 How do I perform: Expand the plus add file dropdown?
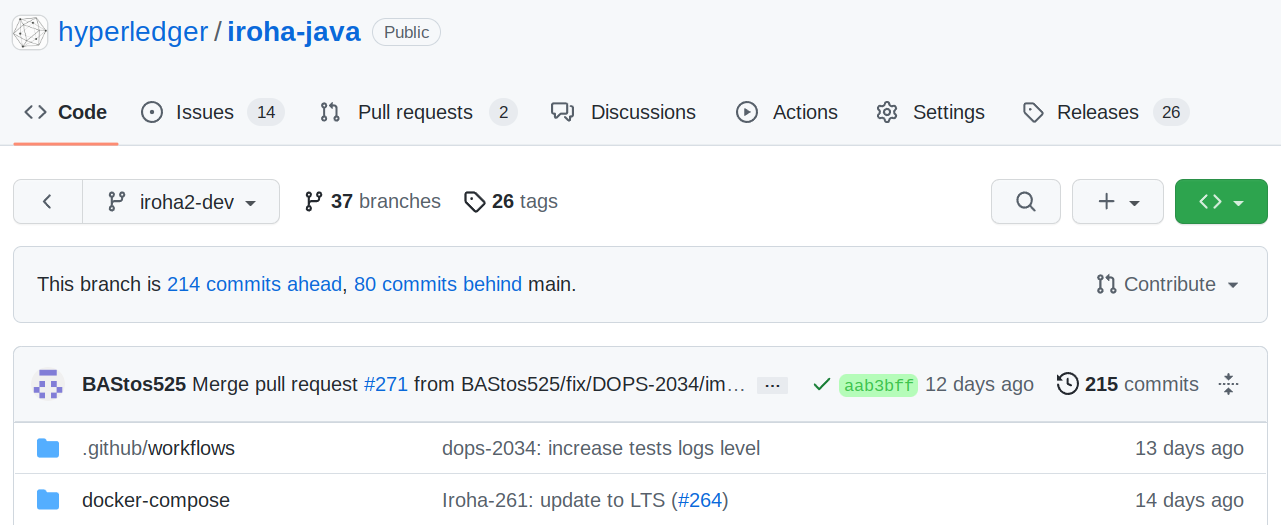coord(1117,201)
